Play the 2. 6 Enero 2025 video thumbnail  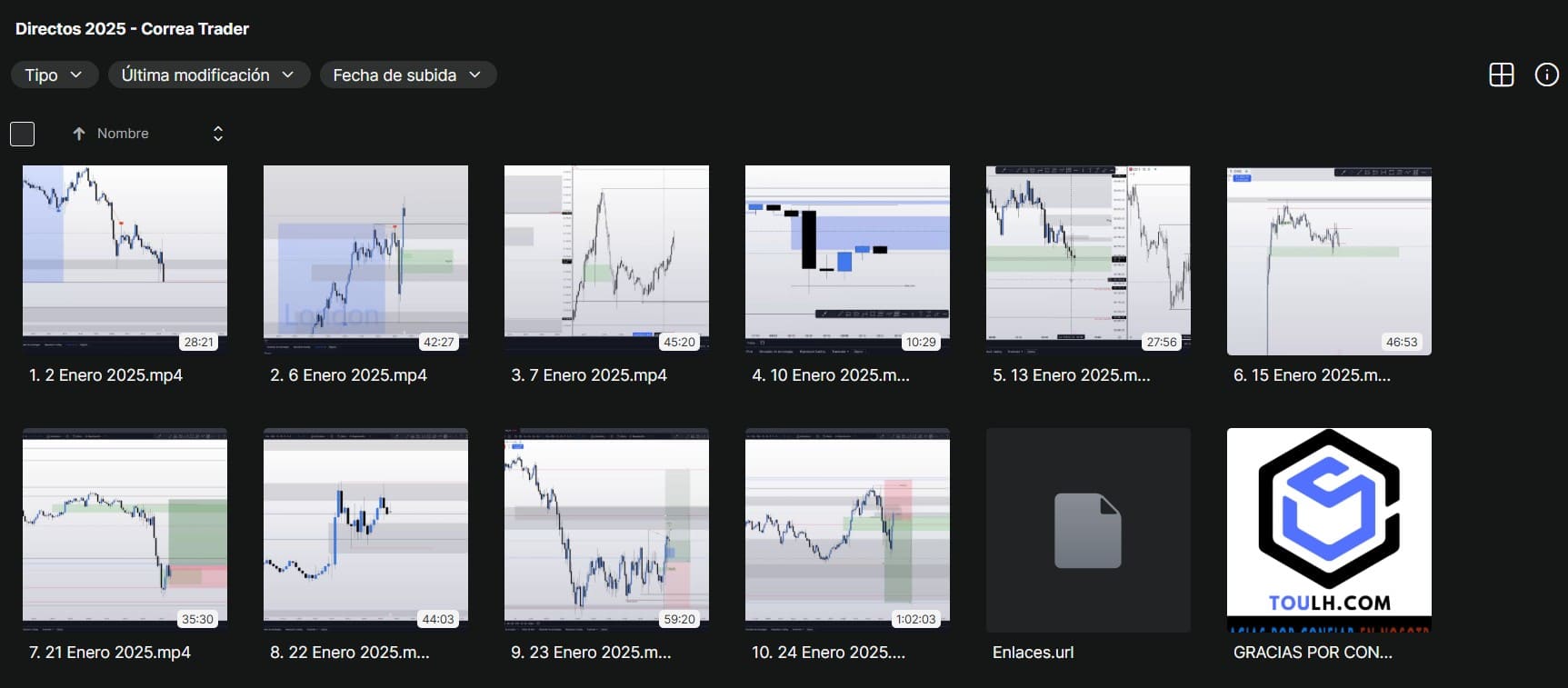pos(365,254)
